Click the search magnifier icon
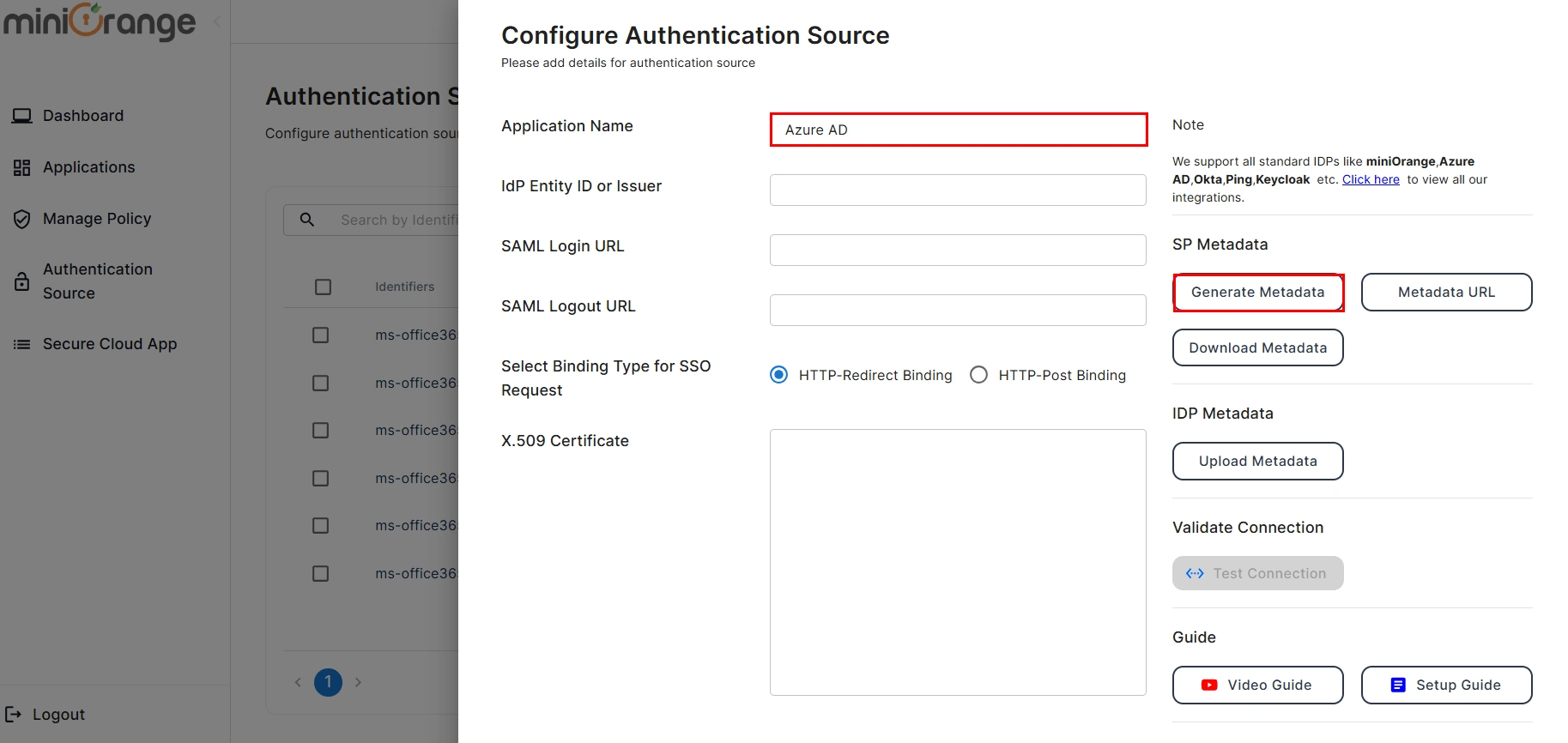 pos(307,220)
